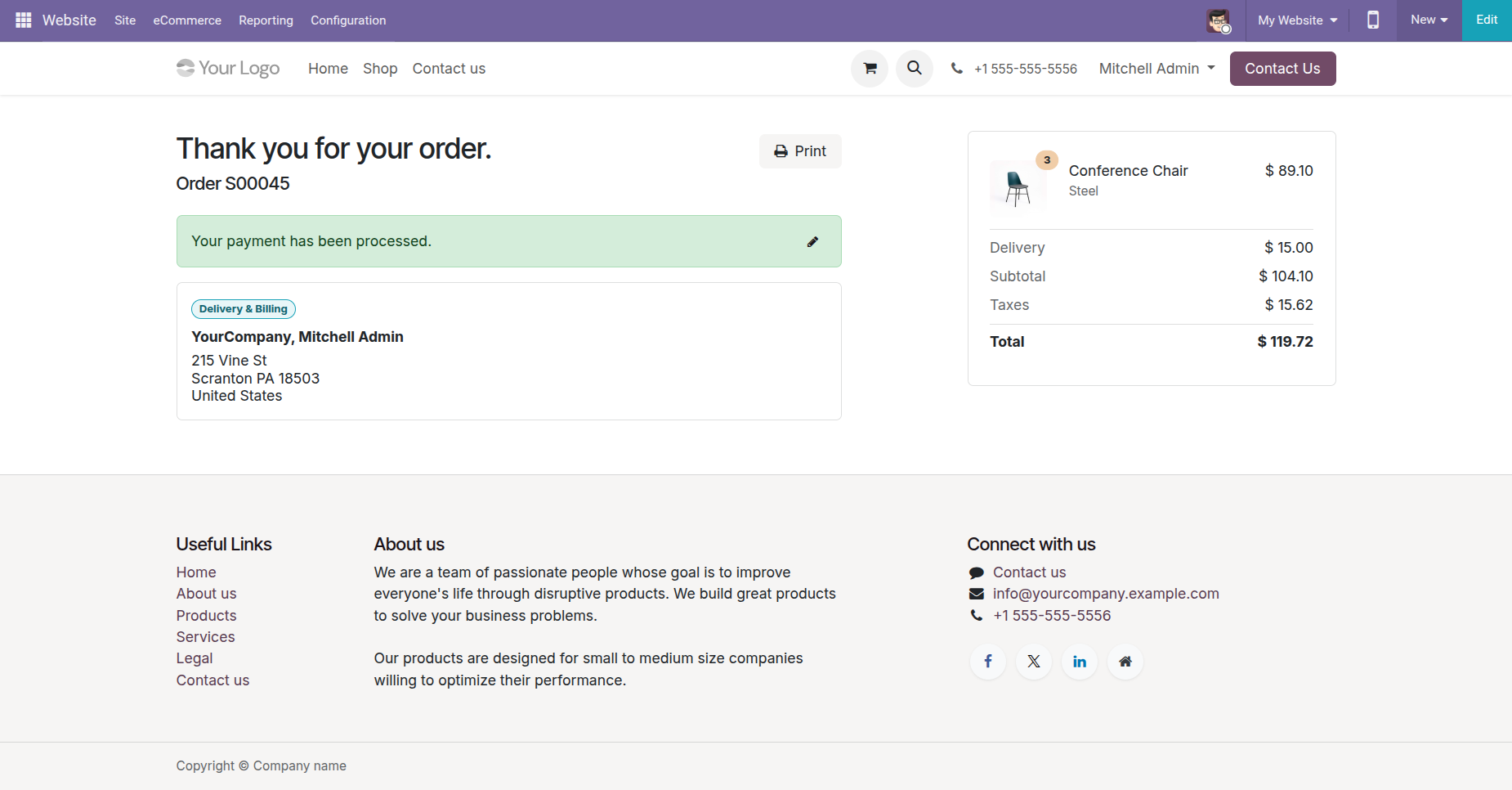Expand the New content dropdown
1512x790 pixels.
coord(1429,20)
